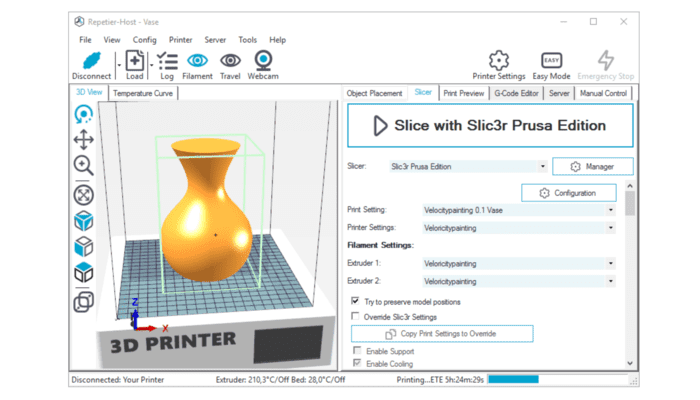
Task: Expand the Extruder 2 filament dropdown
Action: click(611, 281)
